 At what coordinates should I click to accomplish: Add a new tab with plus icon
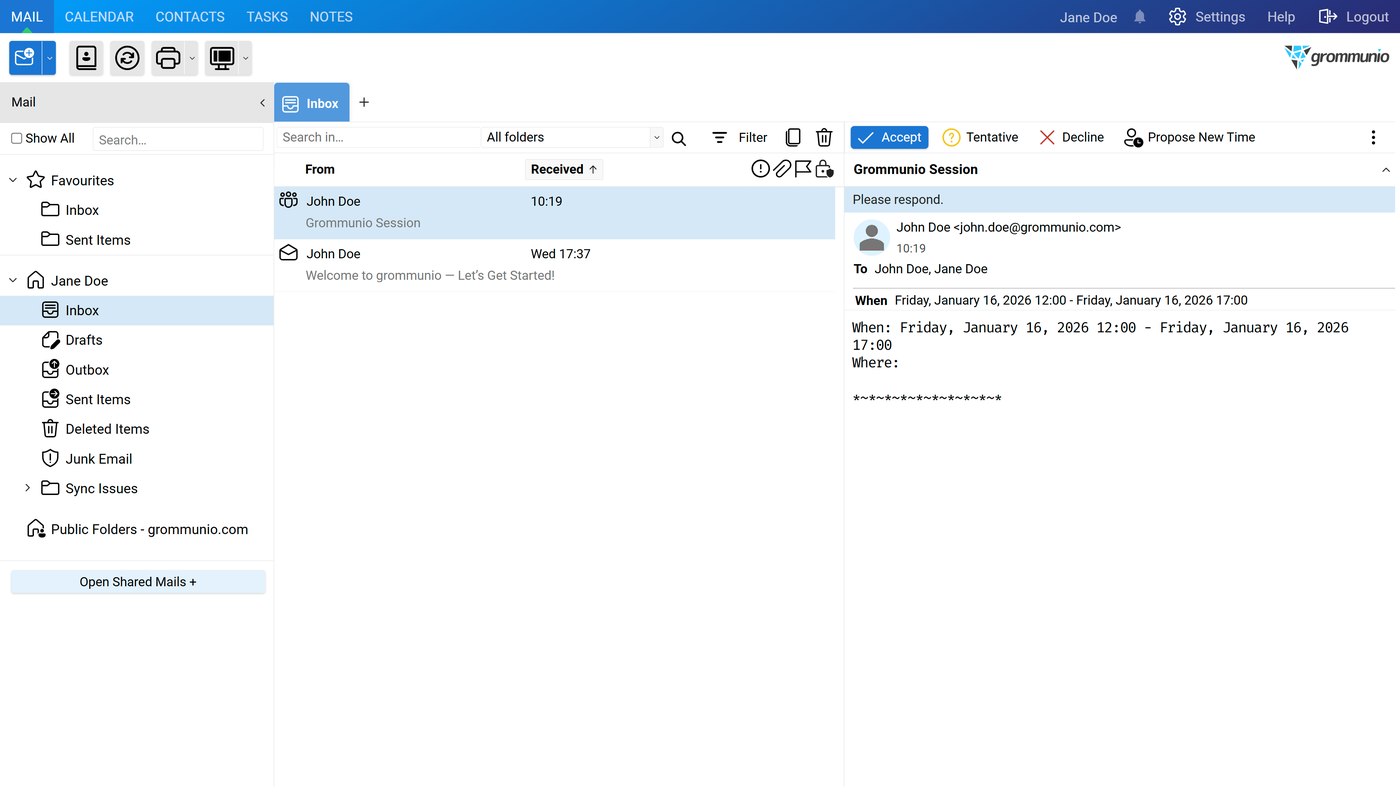point(364,102)
